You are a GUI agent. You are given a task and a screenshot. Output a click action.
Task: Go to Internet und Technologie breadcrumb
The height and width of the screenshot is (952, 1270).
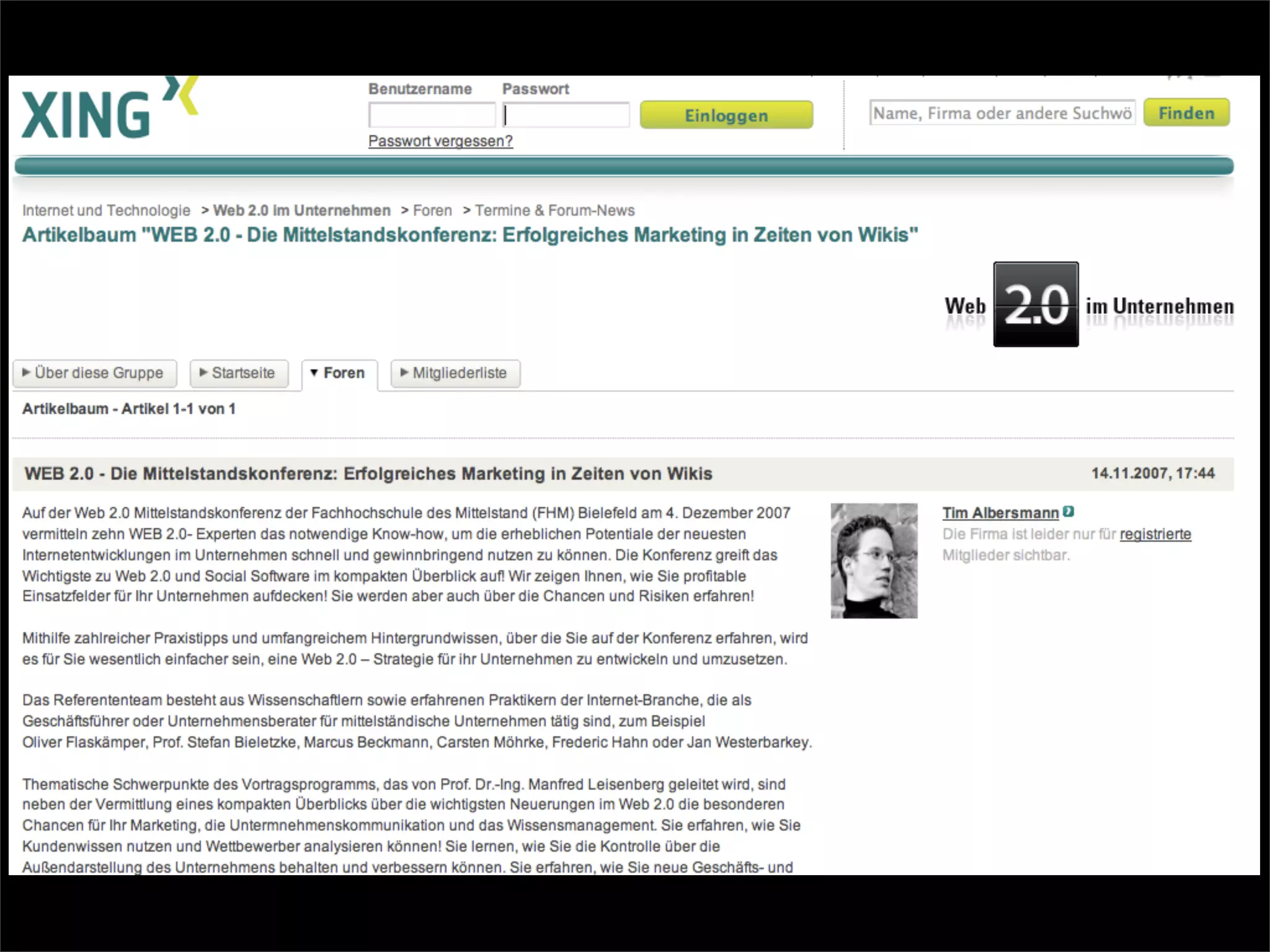pos(106,211)
